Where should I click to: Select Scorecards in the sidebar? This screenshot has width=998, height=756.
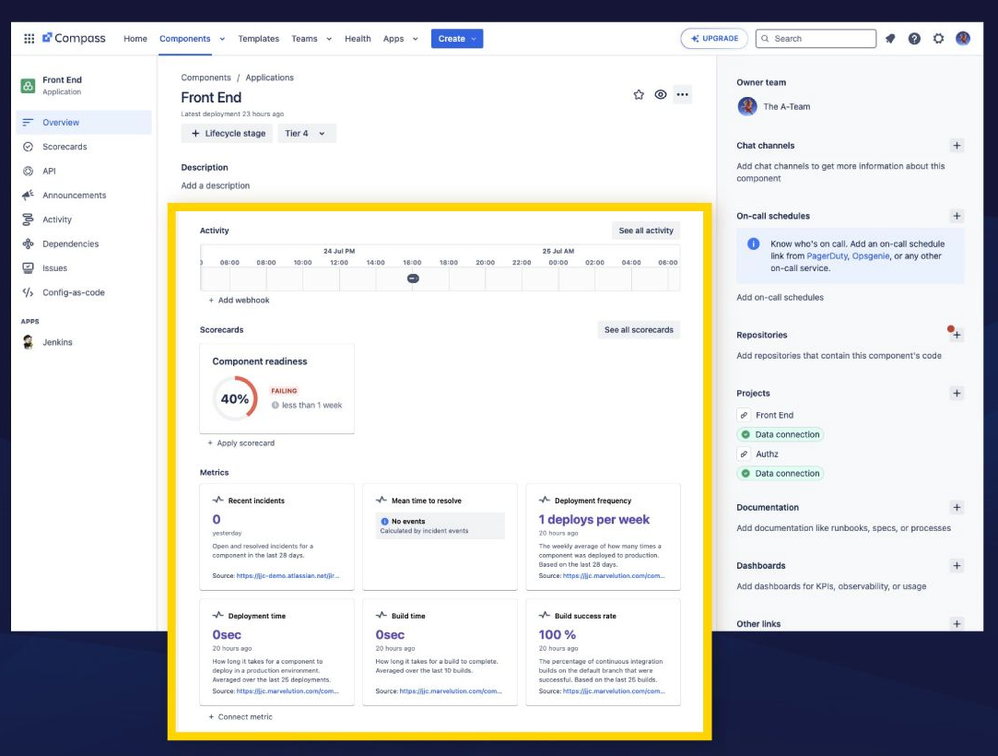click(x=84, y=147)
